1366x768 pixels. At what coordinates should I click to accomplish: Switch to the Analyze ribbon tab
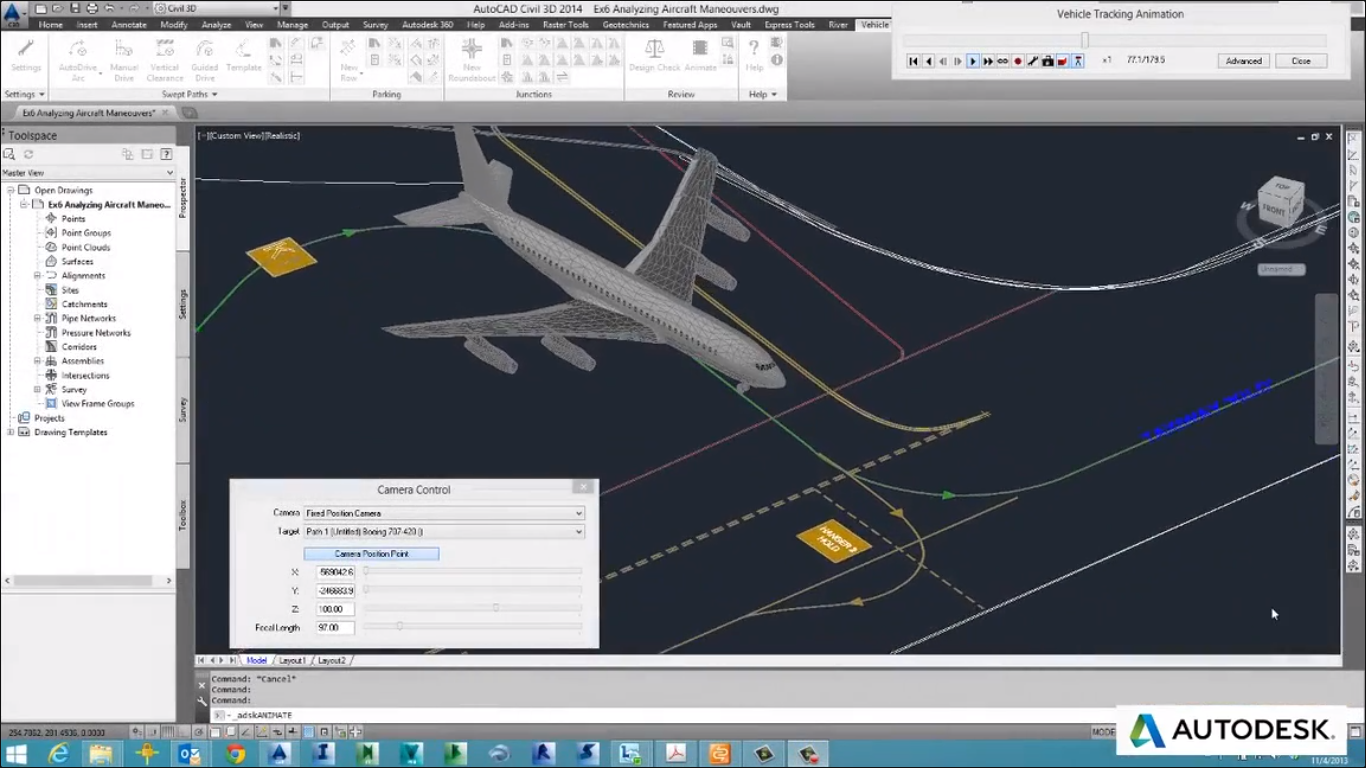216,24
